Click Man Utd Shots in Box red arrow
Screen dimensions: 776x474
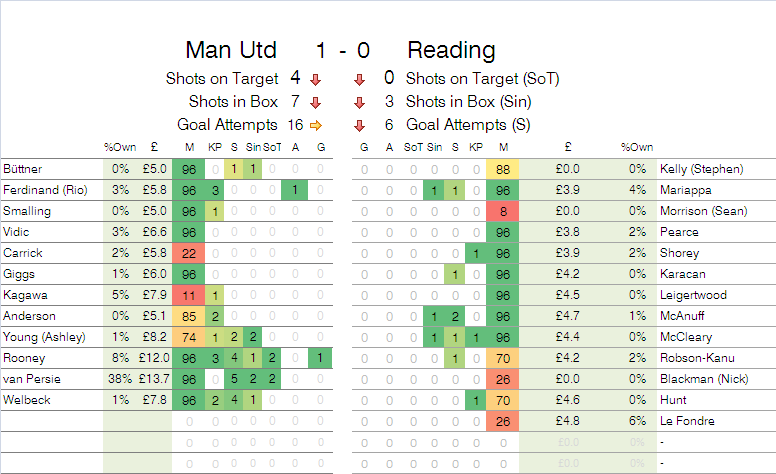[x=315, y=101]
